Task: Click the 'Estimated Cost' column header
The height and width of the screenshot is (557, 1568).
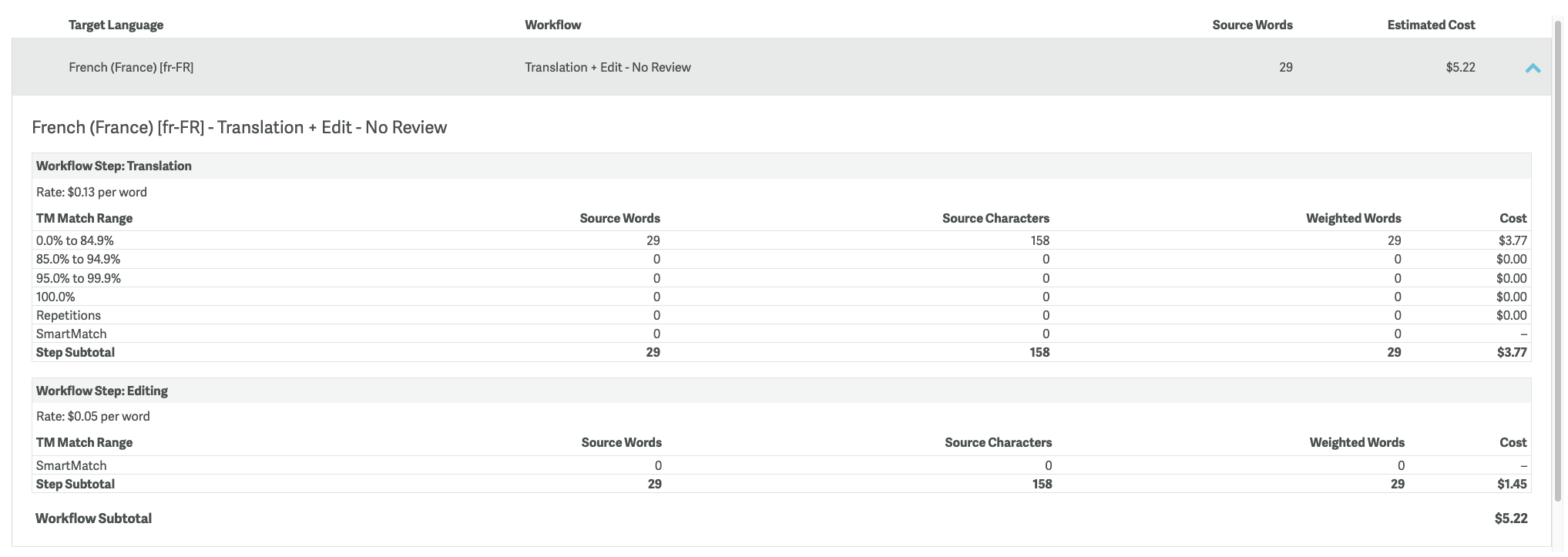Action: tap(1431, 25)
